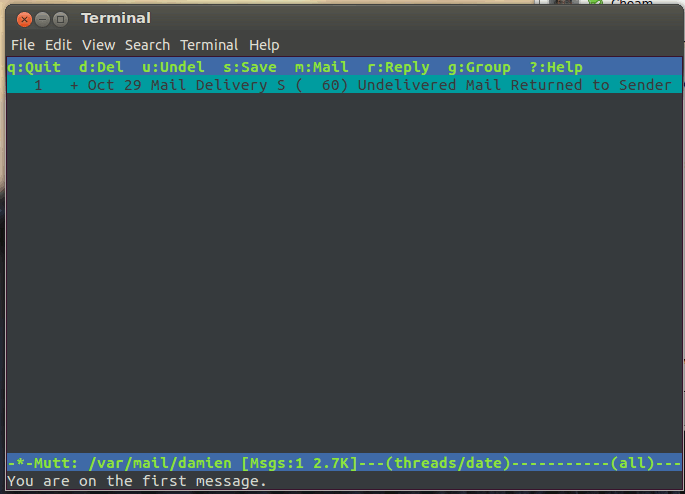Open the Search menu

(x=147, y=45)
